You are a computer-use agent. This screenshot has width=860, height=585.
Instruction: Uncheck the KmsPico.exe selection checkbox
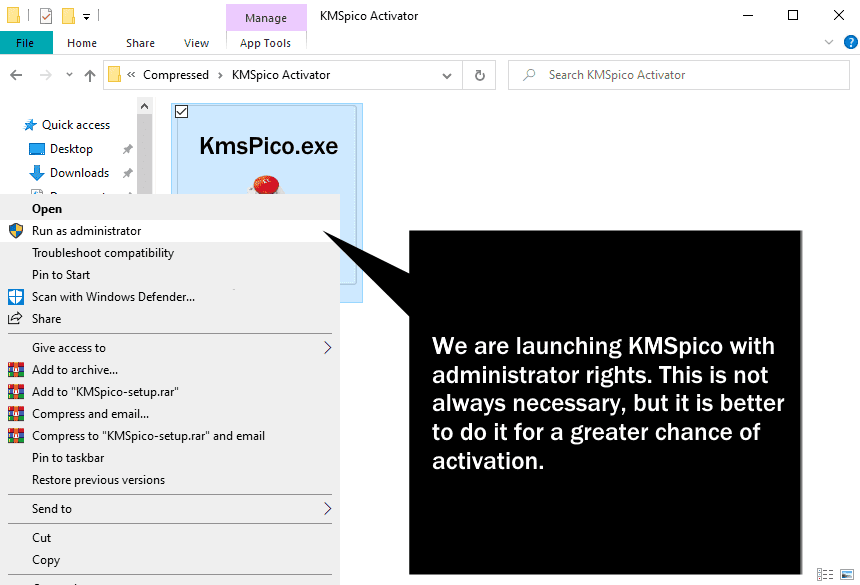click(182, 112)
